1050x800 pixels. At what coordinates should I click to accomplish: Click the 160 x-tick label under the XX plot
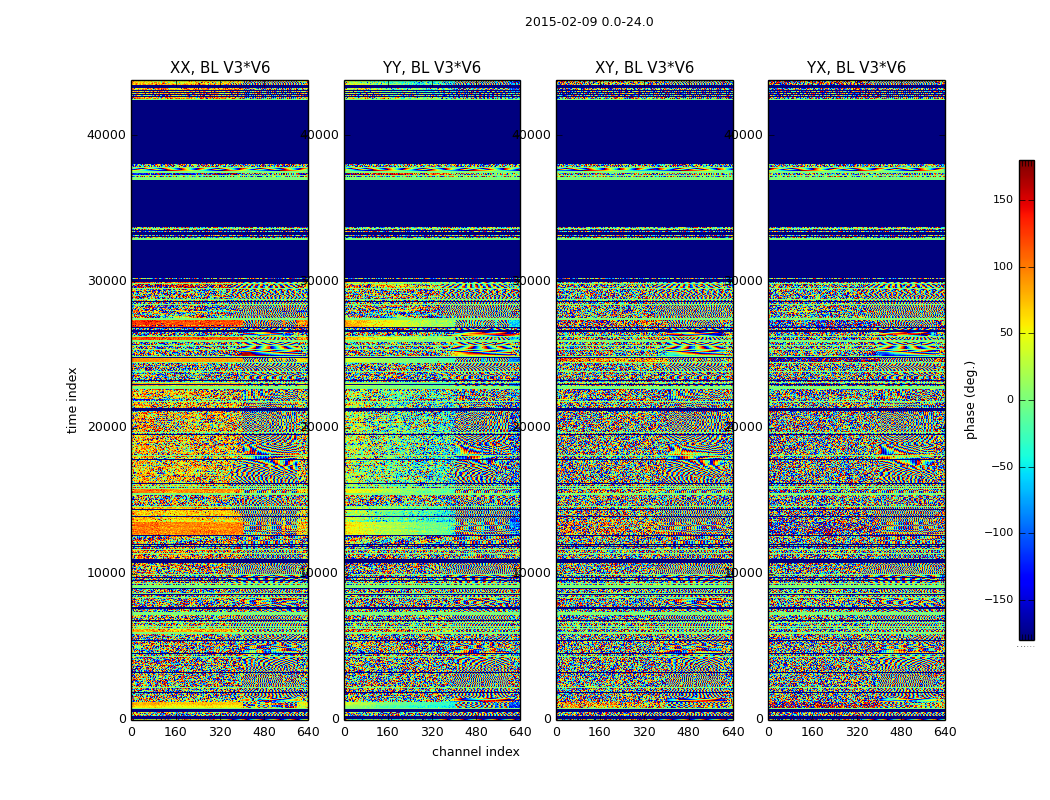point(175,732)
